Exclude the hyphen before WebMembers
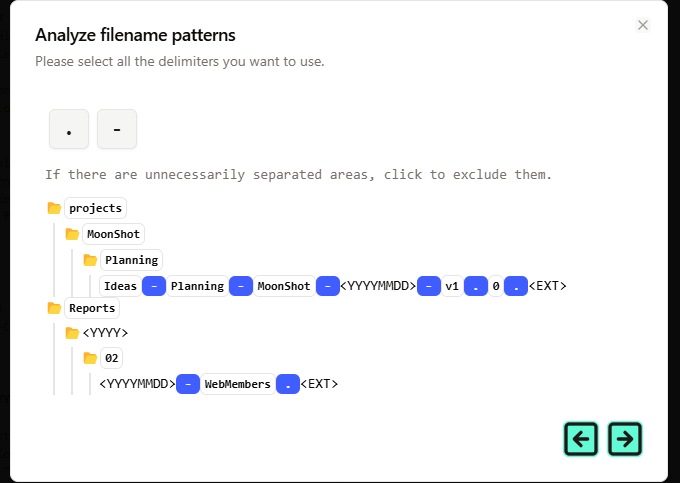Viewport: 680px width, 483px height. point(188,383)
